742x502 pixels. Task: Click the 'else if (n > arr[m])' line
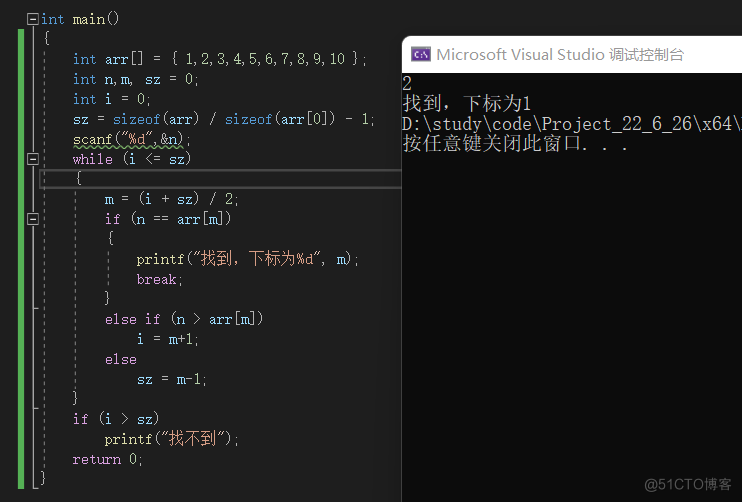click(184, 319)
